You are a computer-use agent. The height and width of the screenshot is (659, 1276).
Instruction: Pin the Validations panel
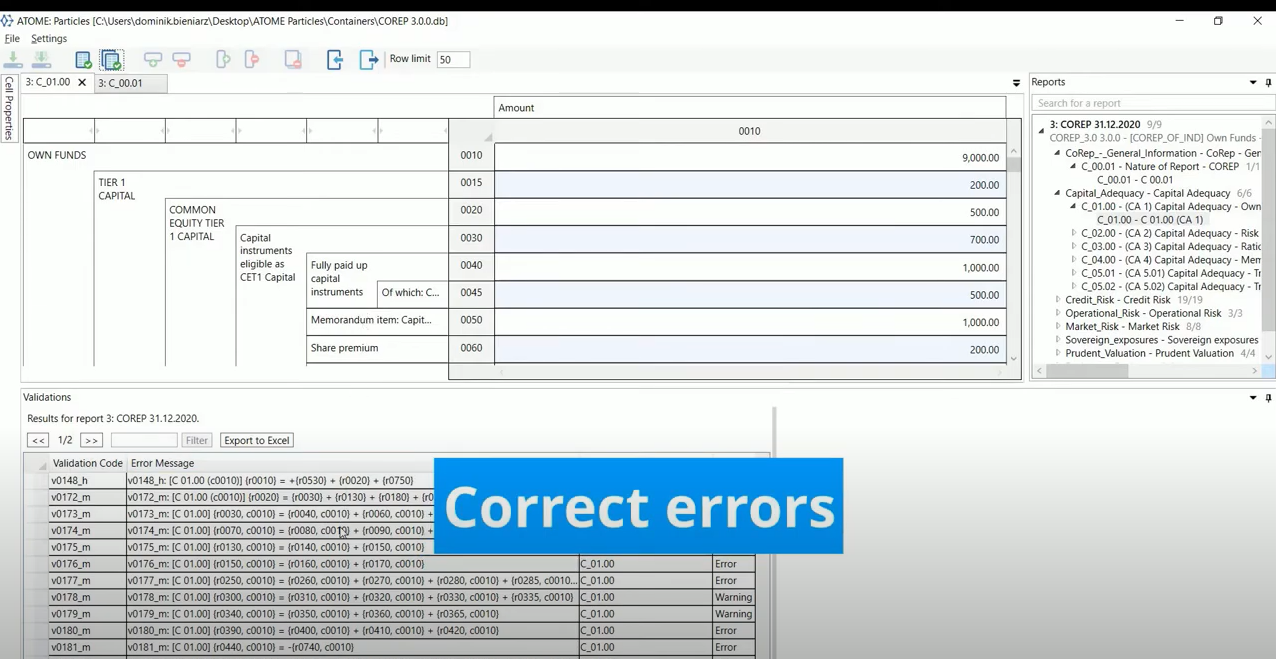point(1268,398)
